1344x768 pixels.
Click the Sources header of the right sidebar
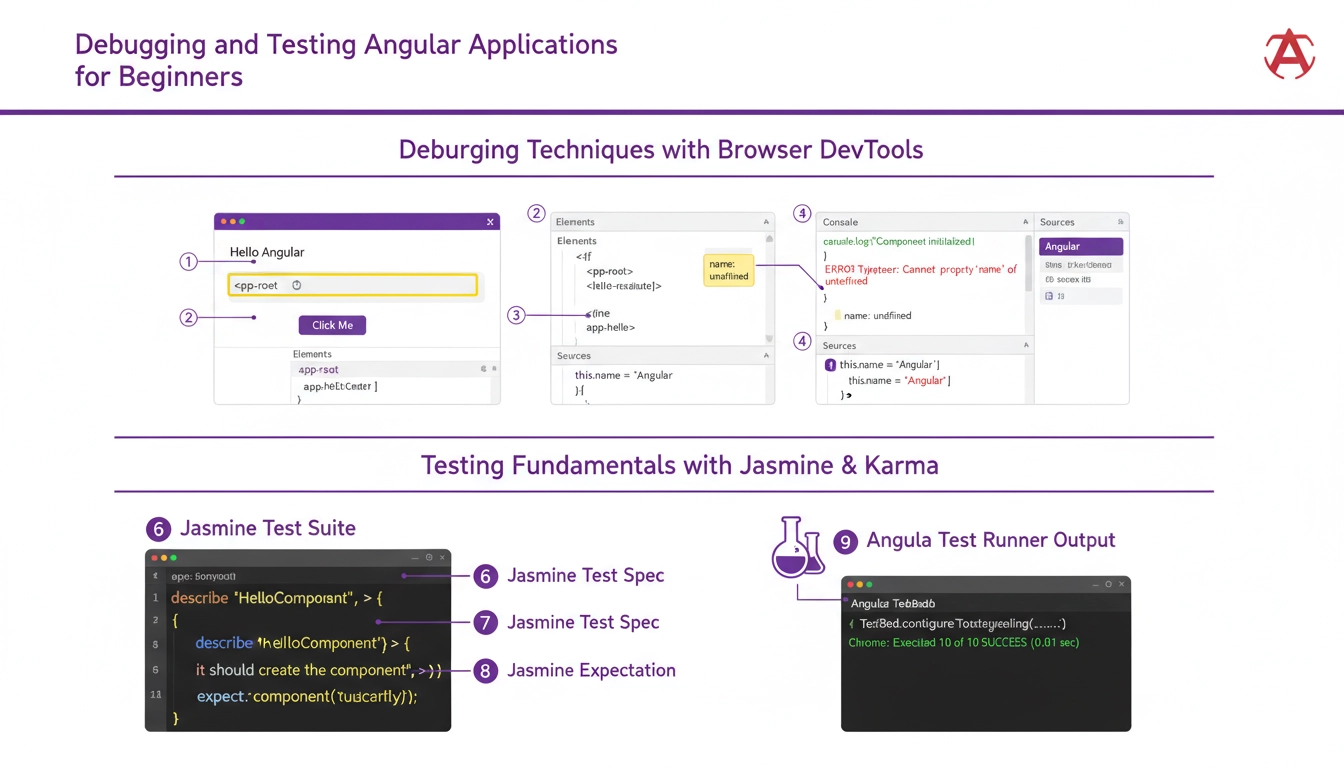point(1057,222)
